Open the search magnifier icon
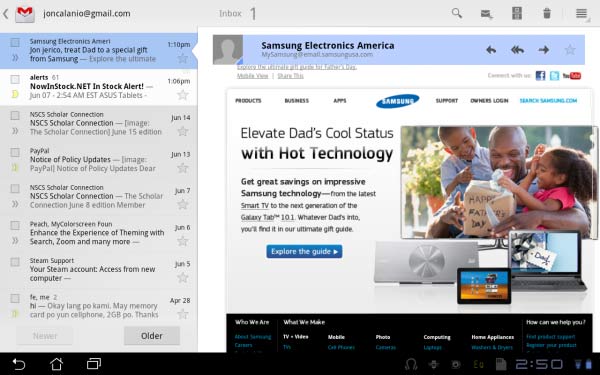This screenshot has height=375, width=600. (x=457, y=13)
